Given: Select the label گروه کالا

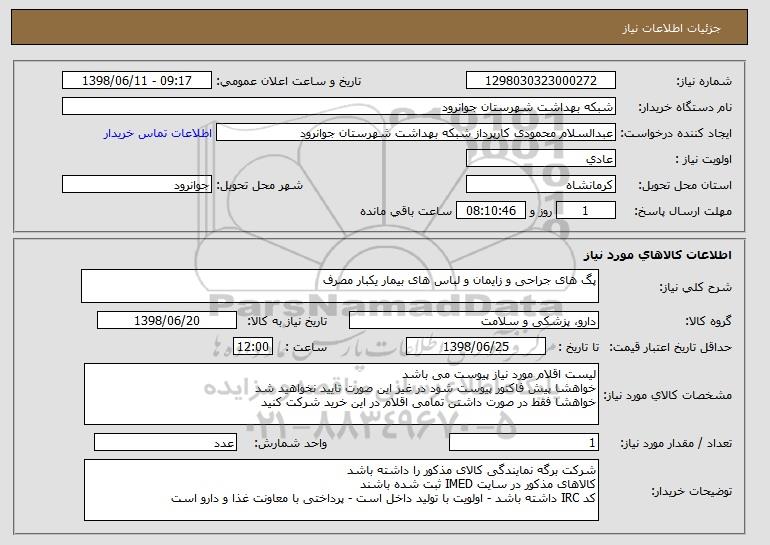Looking at the screenshot, I should [709, 321].
